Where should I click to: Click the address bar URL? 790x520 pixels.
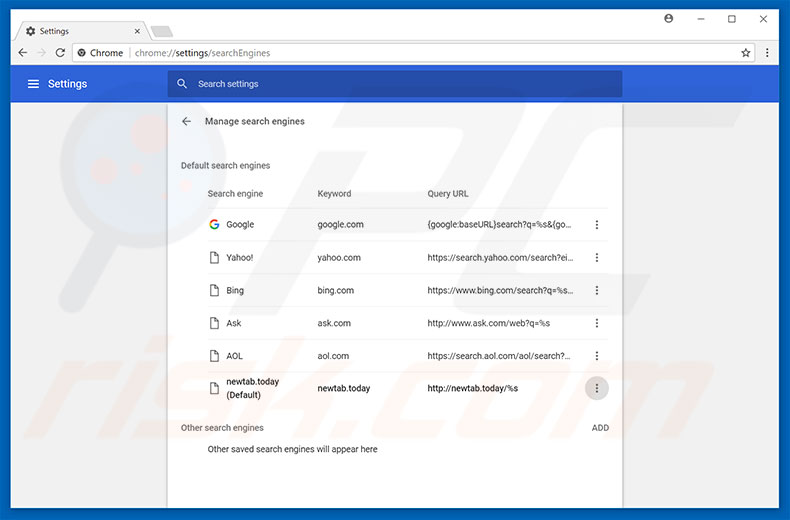point(203,53)
